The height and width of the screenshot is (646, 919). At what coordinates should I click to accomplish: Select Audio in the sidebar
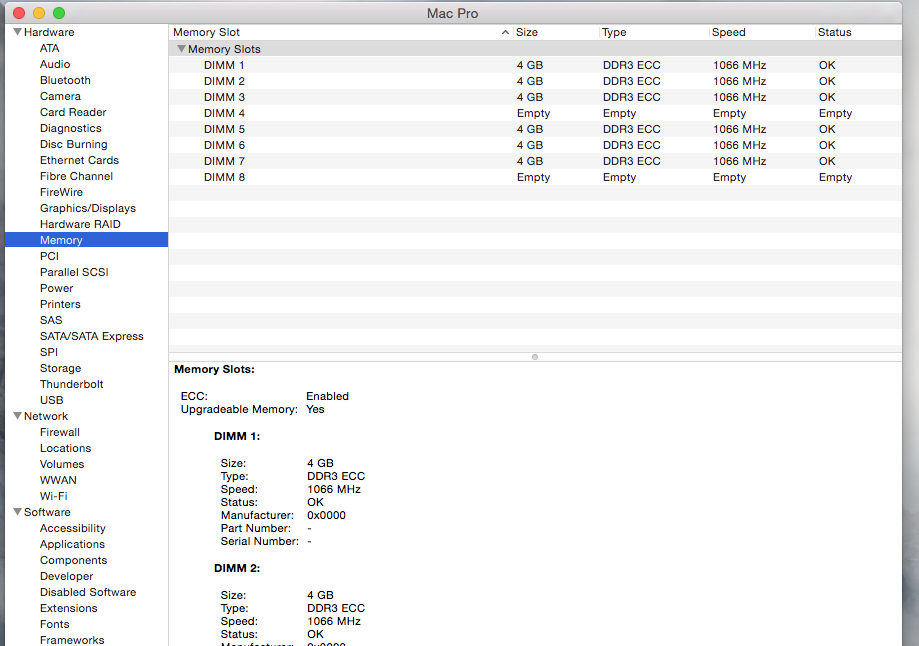click(55, 64)
